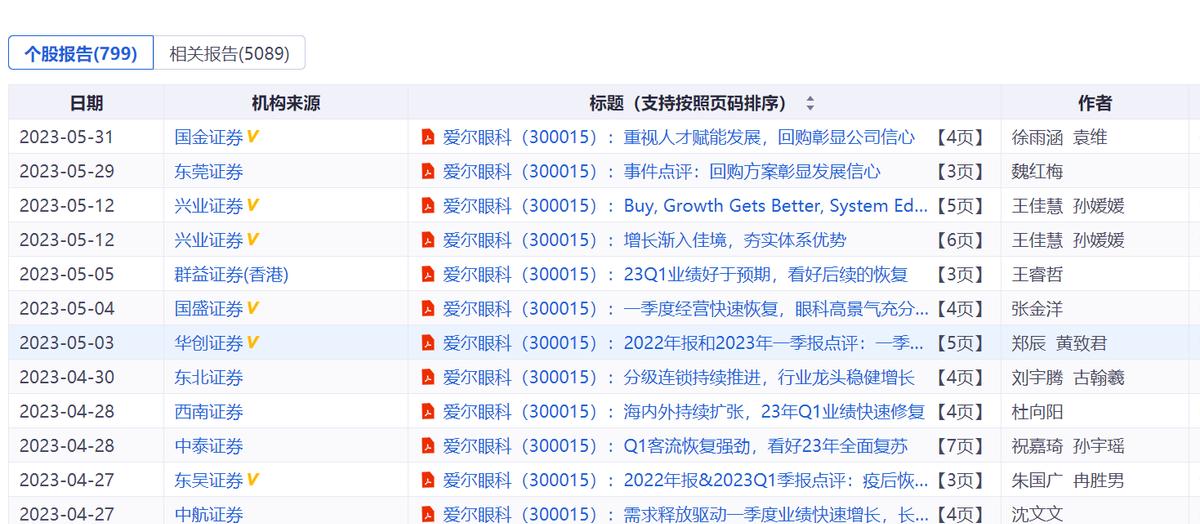Open 国盛证券 institution link
This screenshot has height=524, width=1200.
[x=209, y=308]
